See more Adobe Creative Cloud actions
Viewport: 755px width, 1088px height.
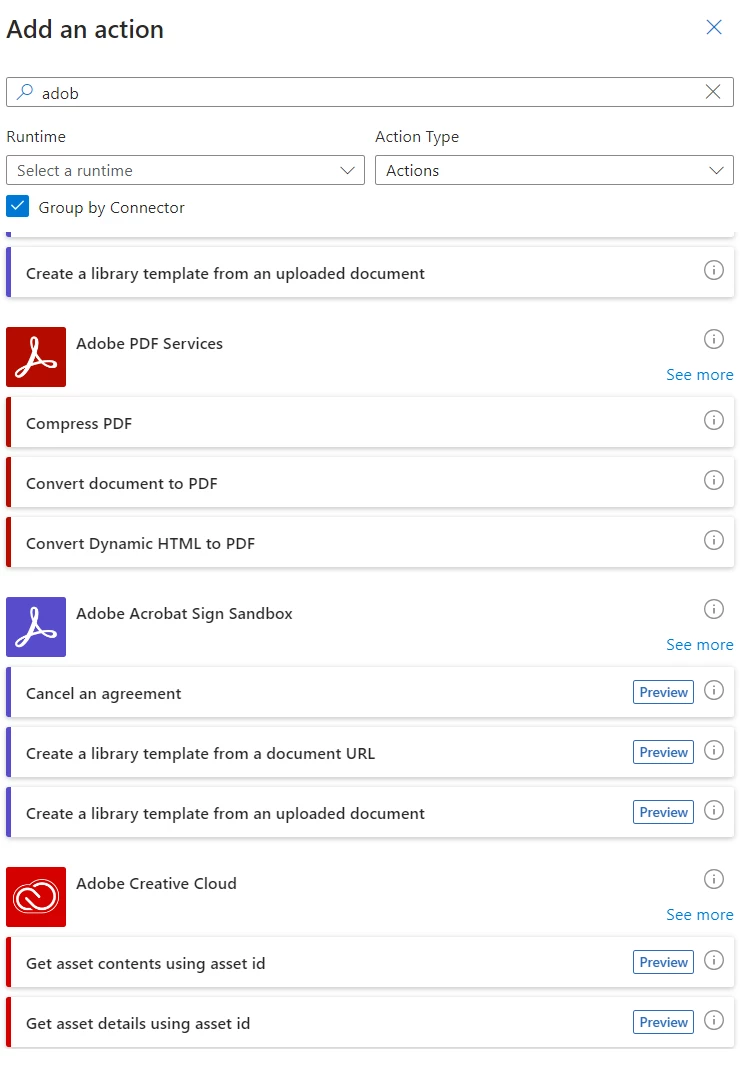(x=699, y=915)
